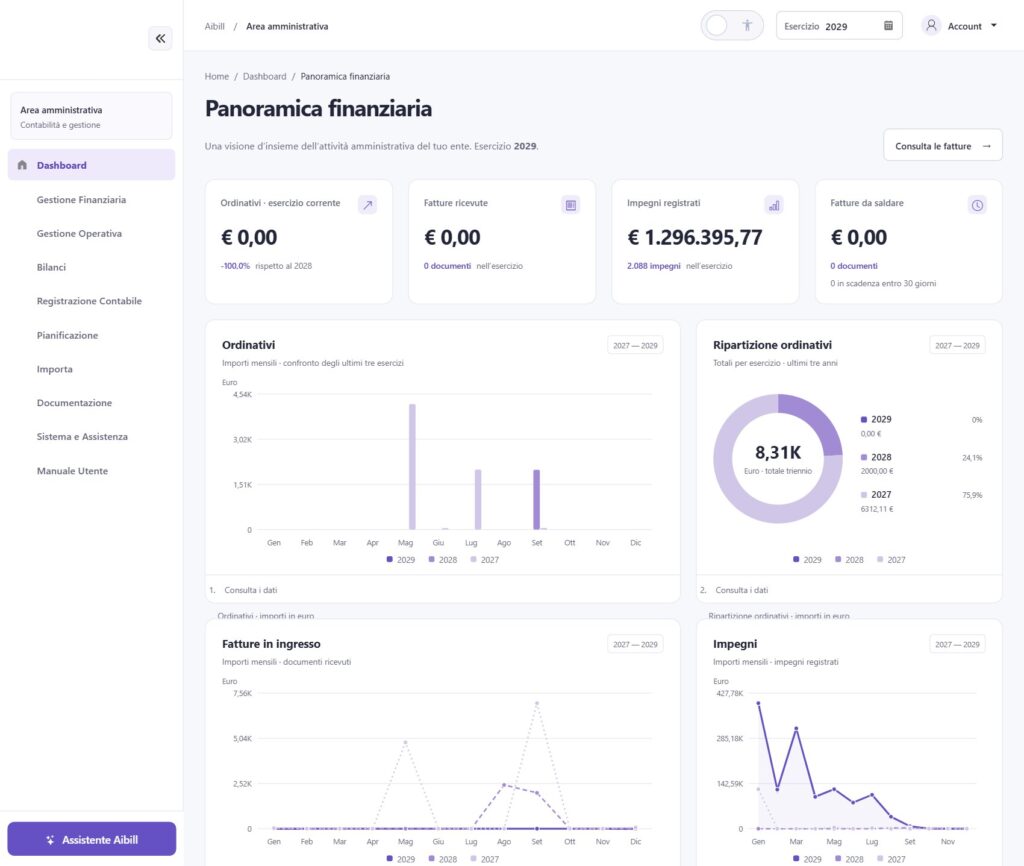Open Pianificazione in the sidebar

[67, 335]
